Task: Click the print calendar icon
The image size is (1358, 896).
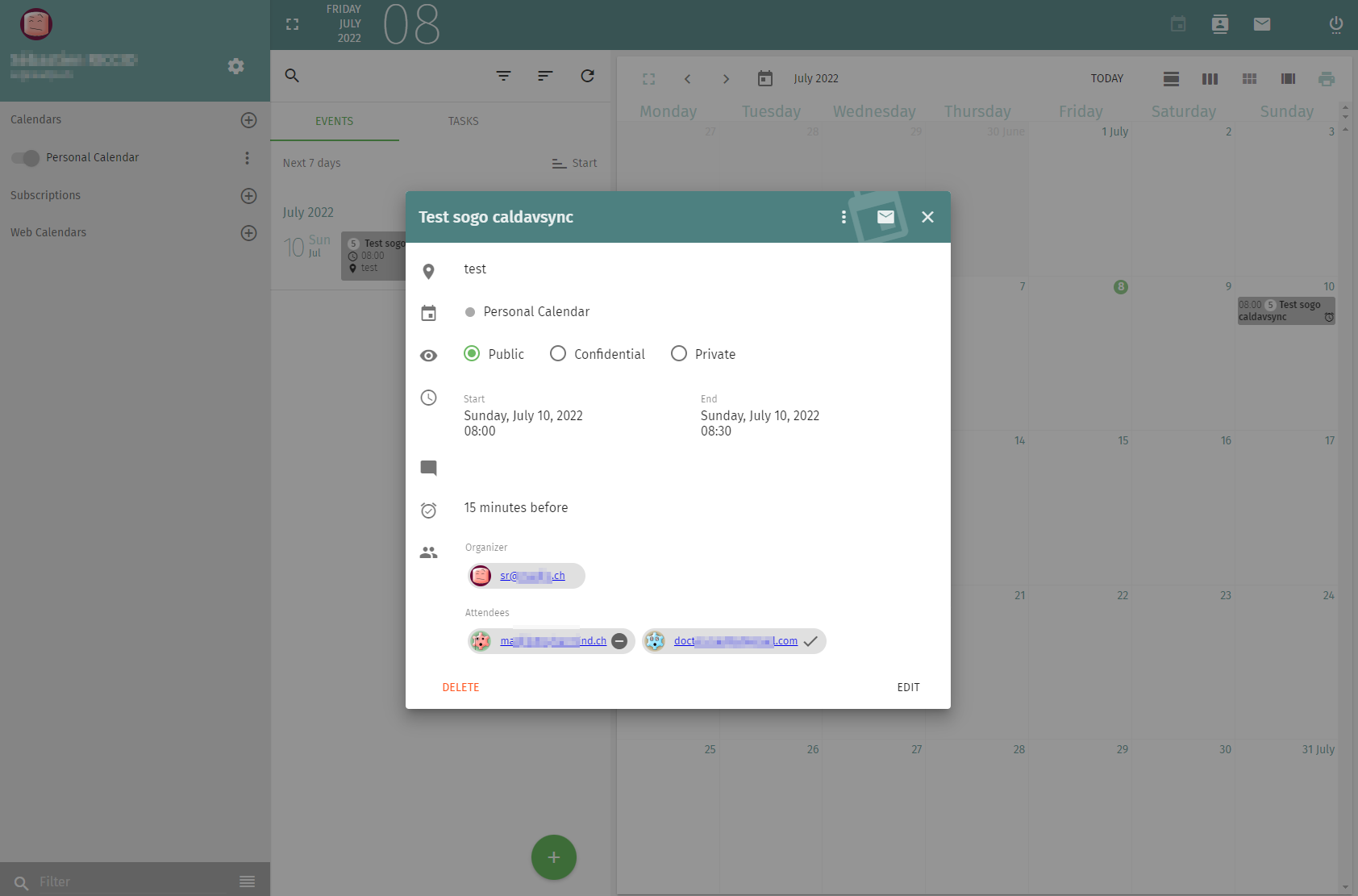Action: pos(1327,78)
